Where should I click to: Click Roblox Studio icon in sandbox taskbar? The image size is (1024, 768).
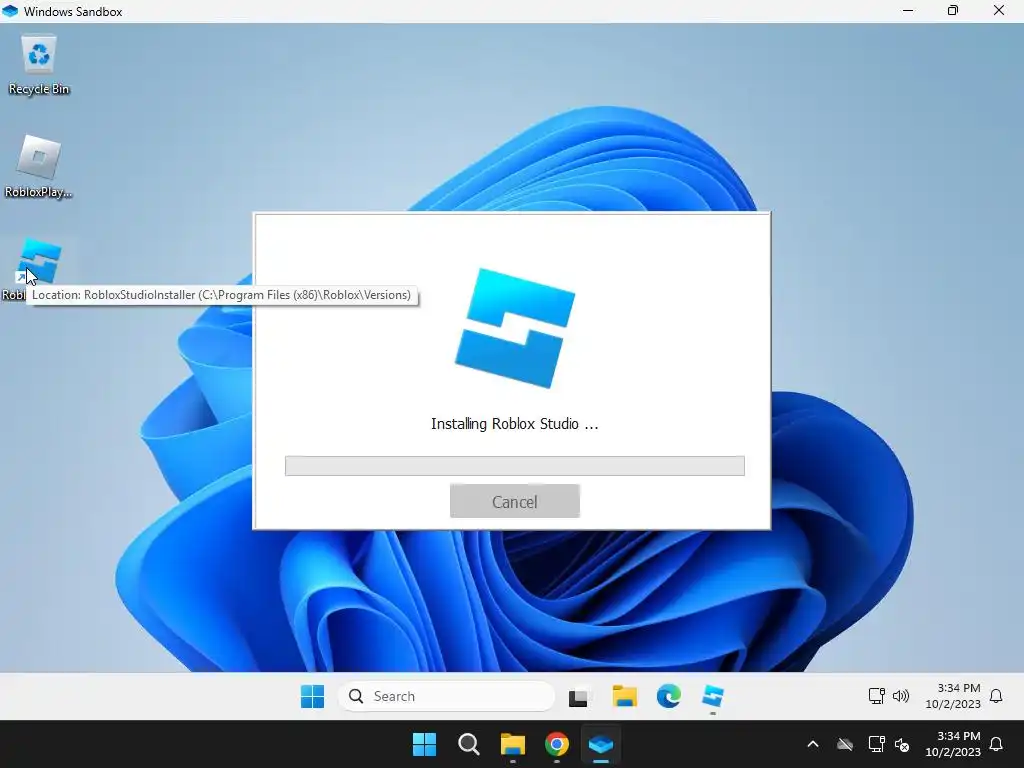712,696
